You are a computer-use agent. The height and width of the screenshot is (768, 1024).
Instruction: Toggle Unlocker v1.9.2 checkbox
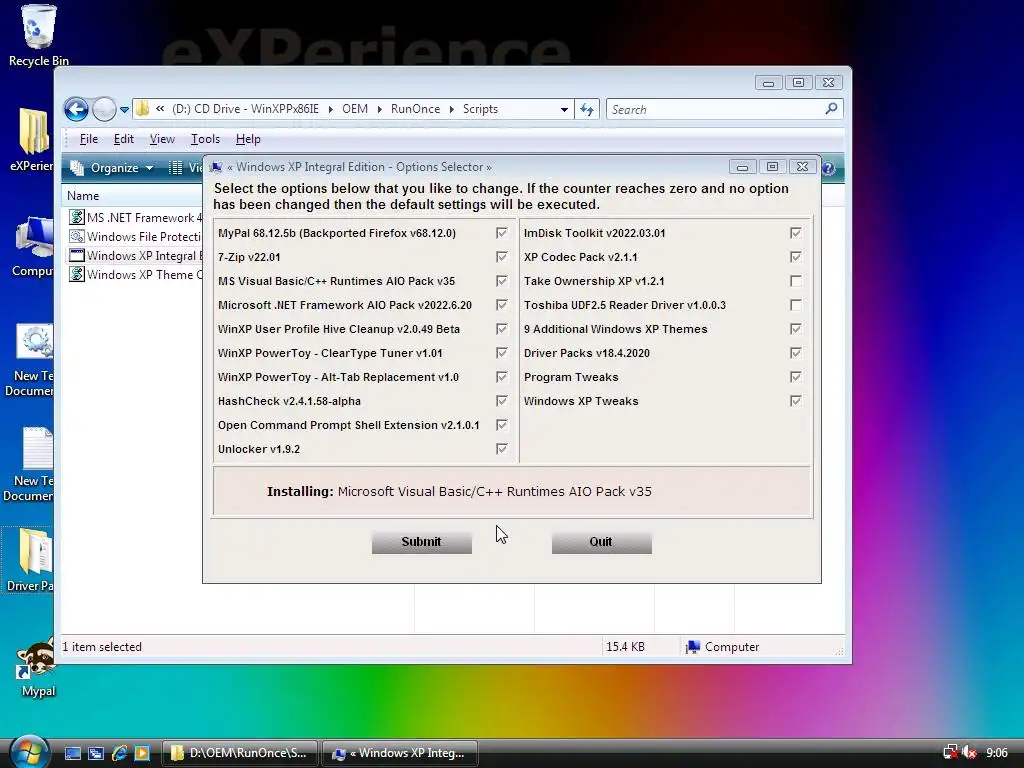(x=502, y=449)
